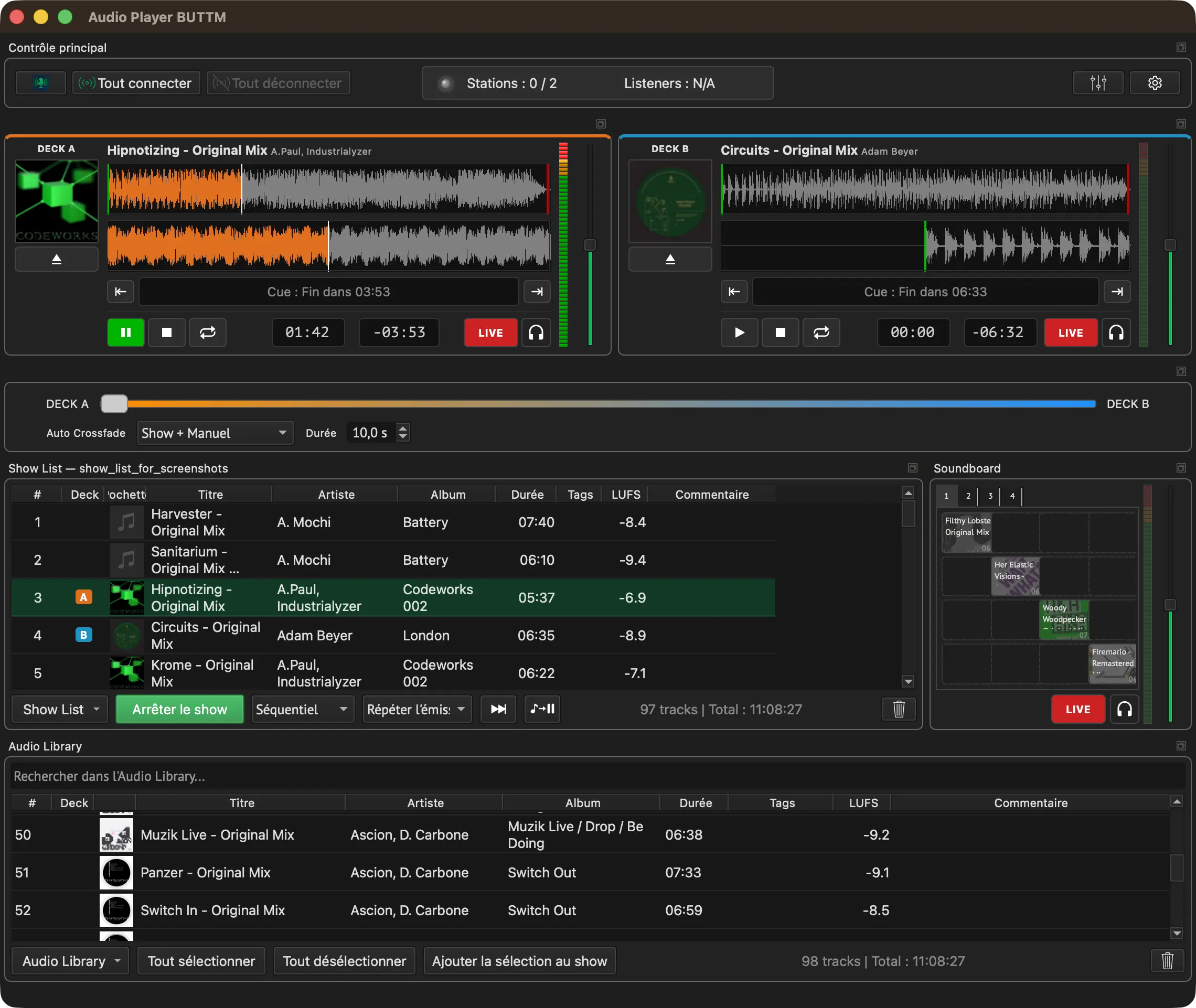This screenshot has height=1008, width=1196.
Task: Delete selected items with Show List trash icon
Action: (x=899, y=709)
